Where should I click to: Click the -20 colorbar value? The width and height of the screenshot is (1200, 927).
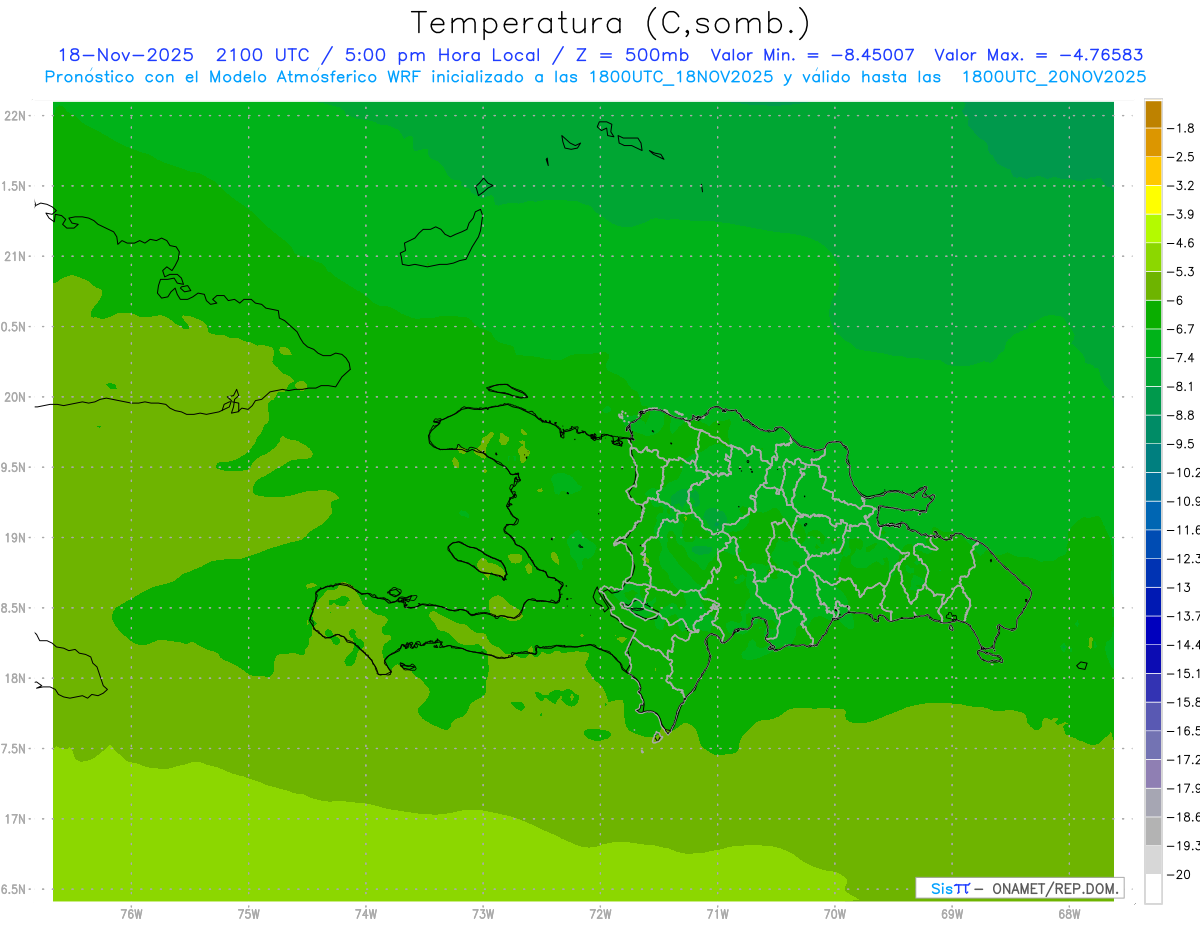click(1180, 875)
